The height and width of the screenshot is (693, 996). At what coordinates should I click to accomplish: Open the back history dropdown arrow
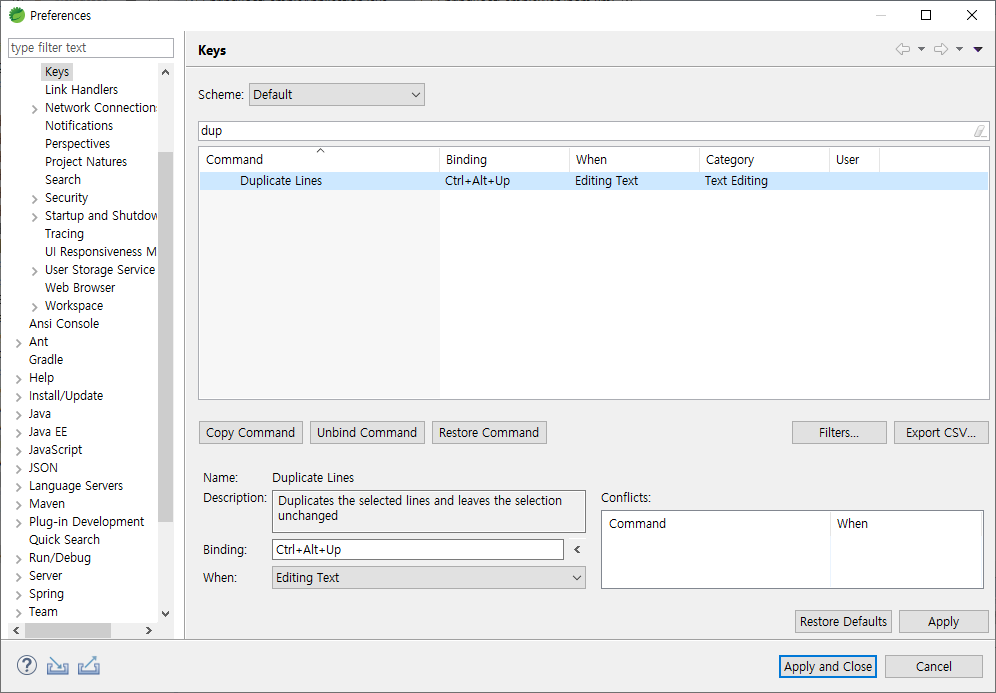[x=921, y=50]
